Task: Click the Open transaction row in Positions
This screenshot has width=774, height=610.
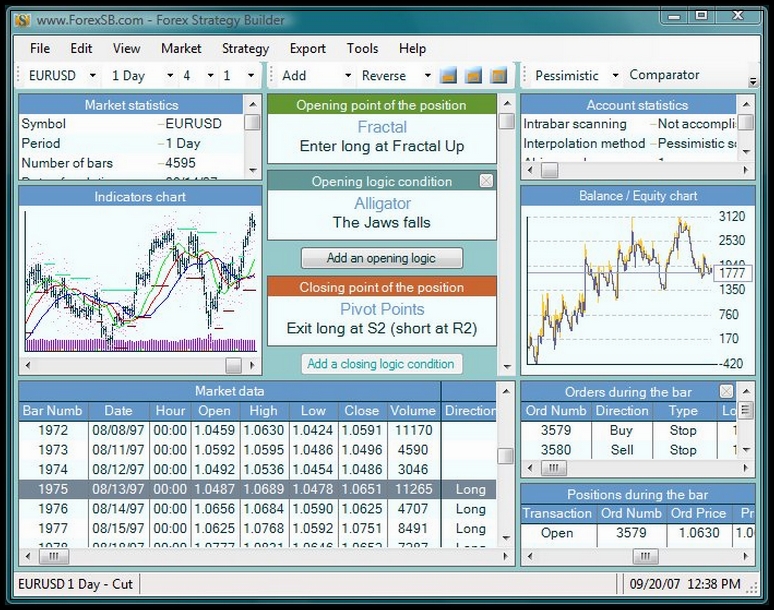Action: 638,533
